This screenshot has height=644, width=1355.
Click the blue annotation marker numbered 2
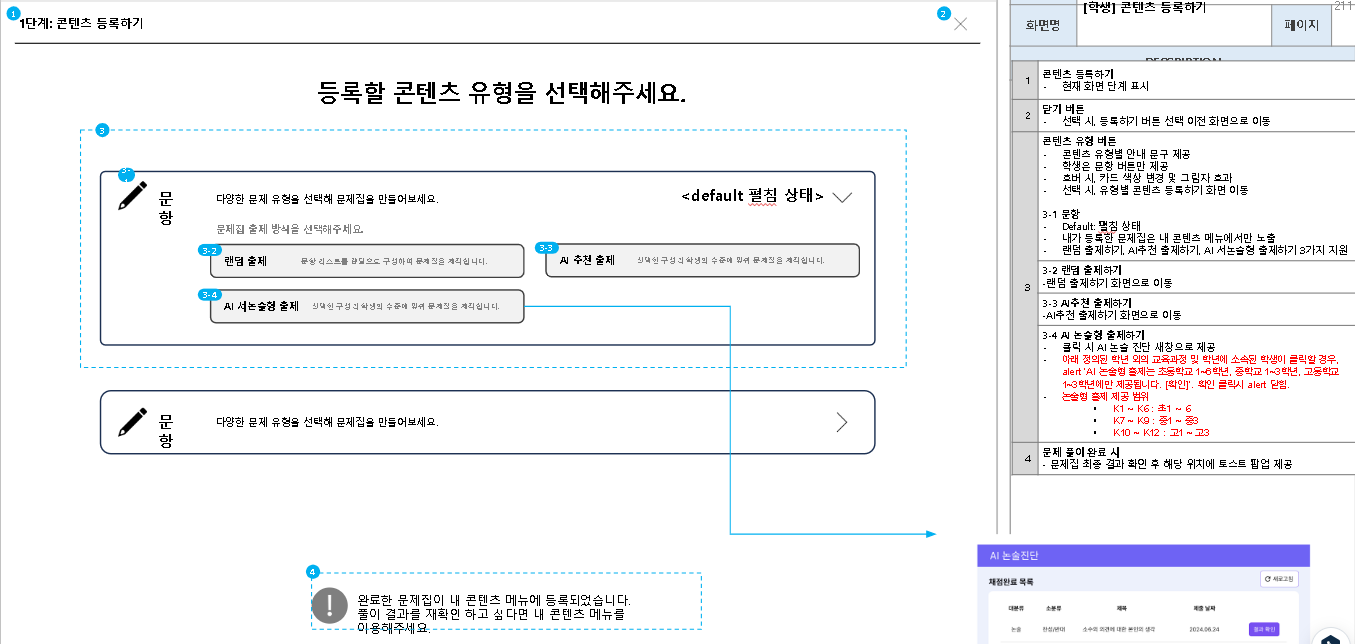943,14
